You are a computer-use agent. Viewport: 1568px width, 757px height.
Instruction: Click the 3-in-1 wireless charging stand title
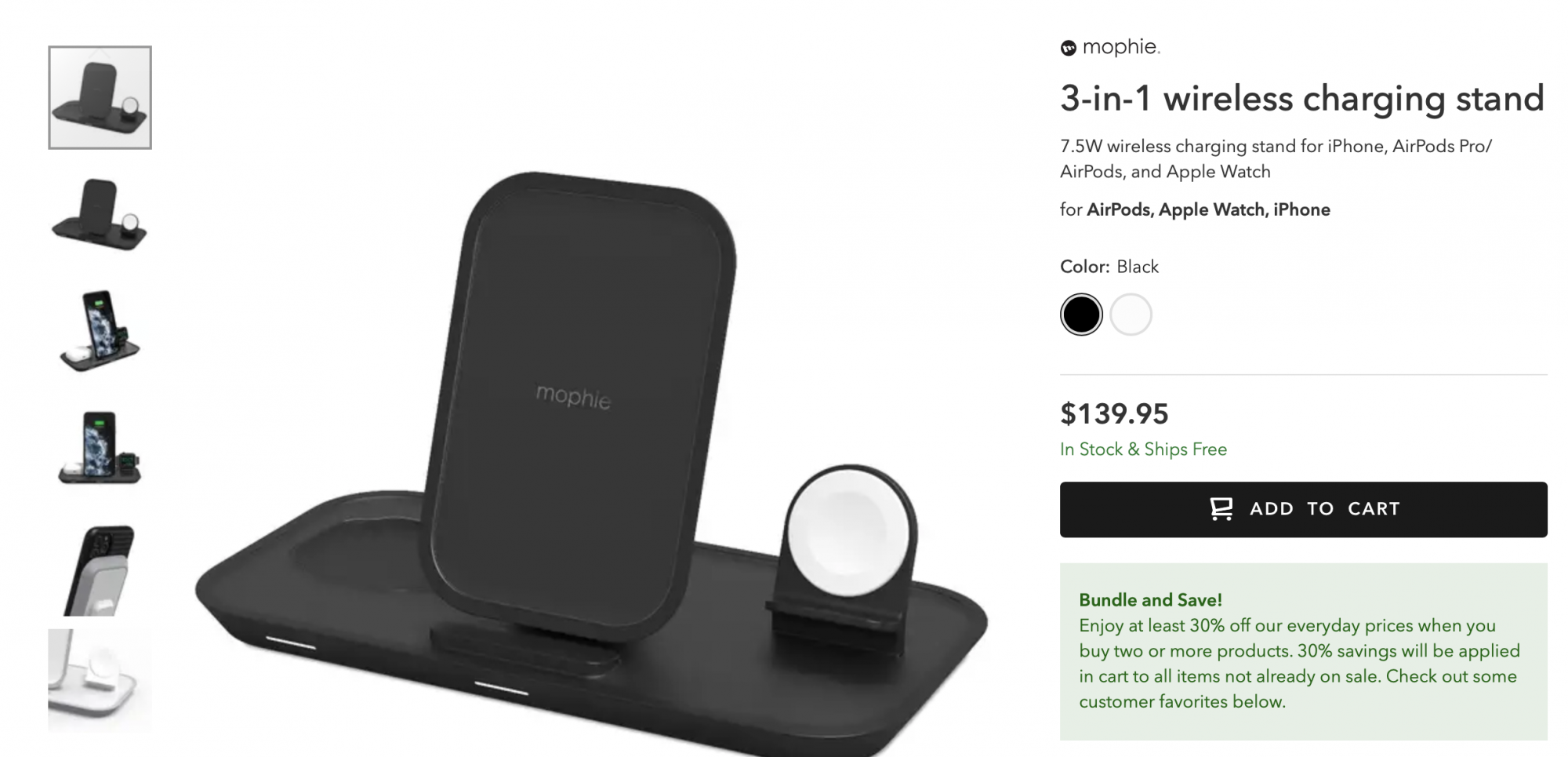click(1301, 99)
